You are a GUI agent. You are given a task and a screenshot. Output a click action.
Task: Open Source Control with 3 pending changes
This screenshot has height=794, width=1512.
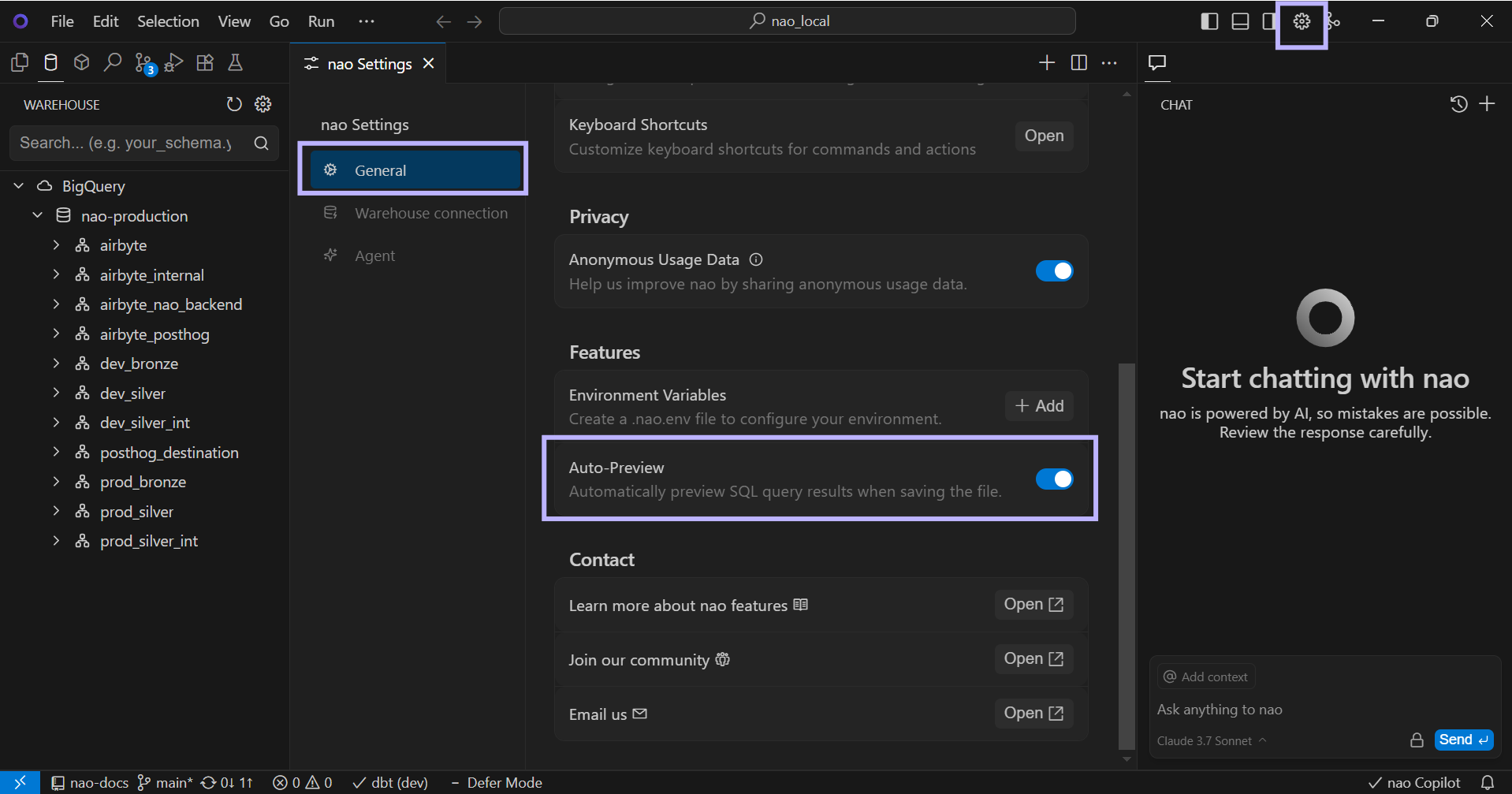tap(143, 63)
